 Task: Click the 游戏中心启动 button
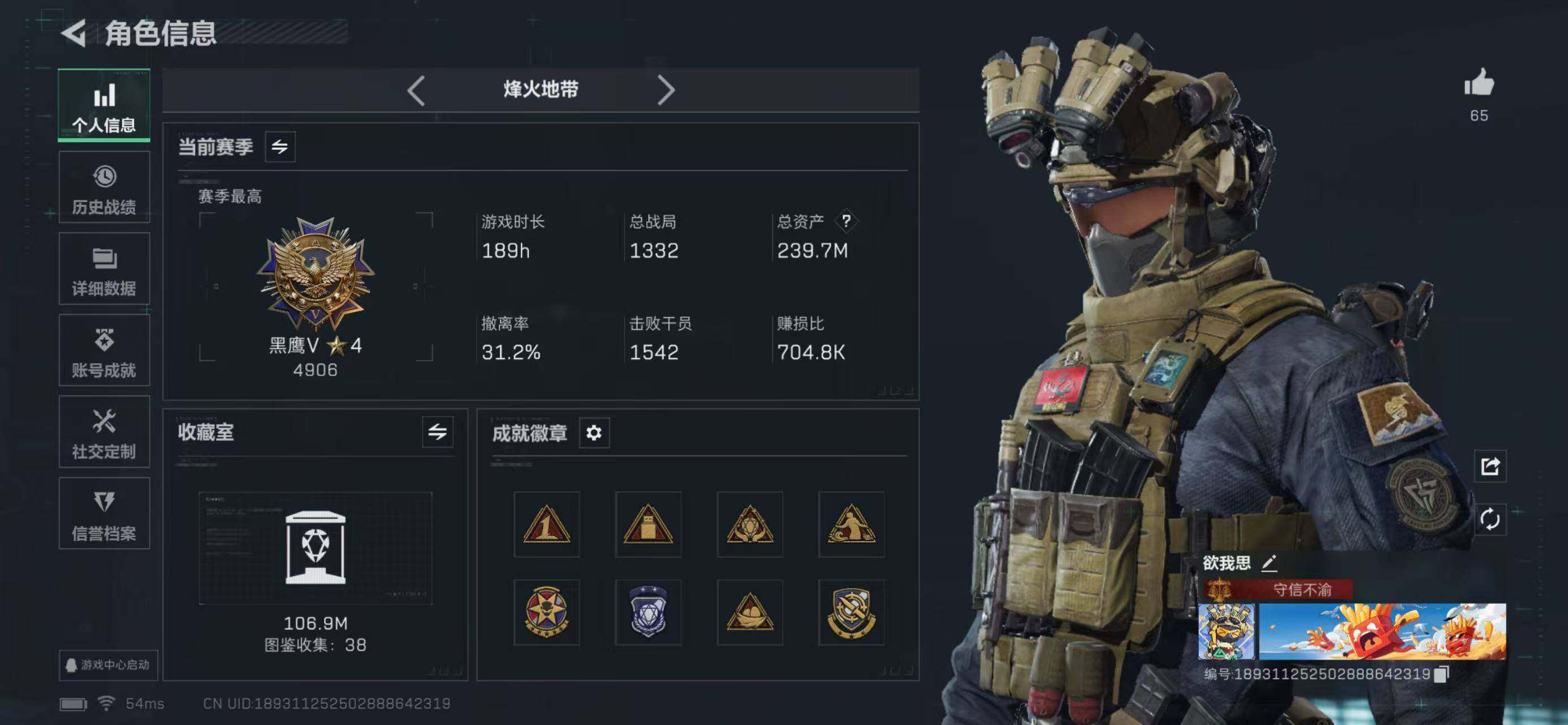coord(108,665)
